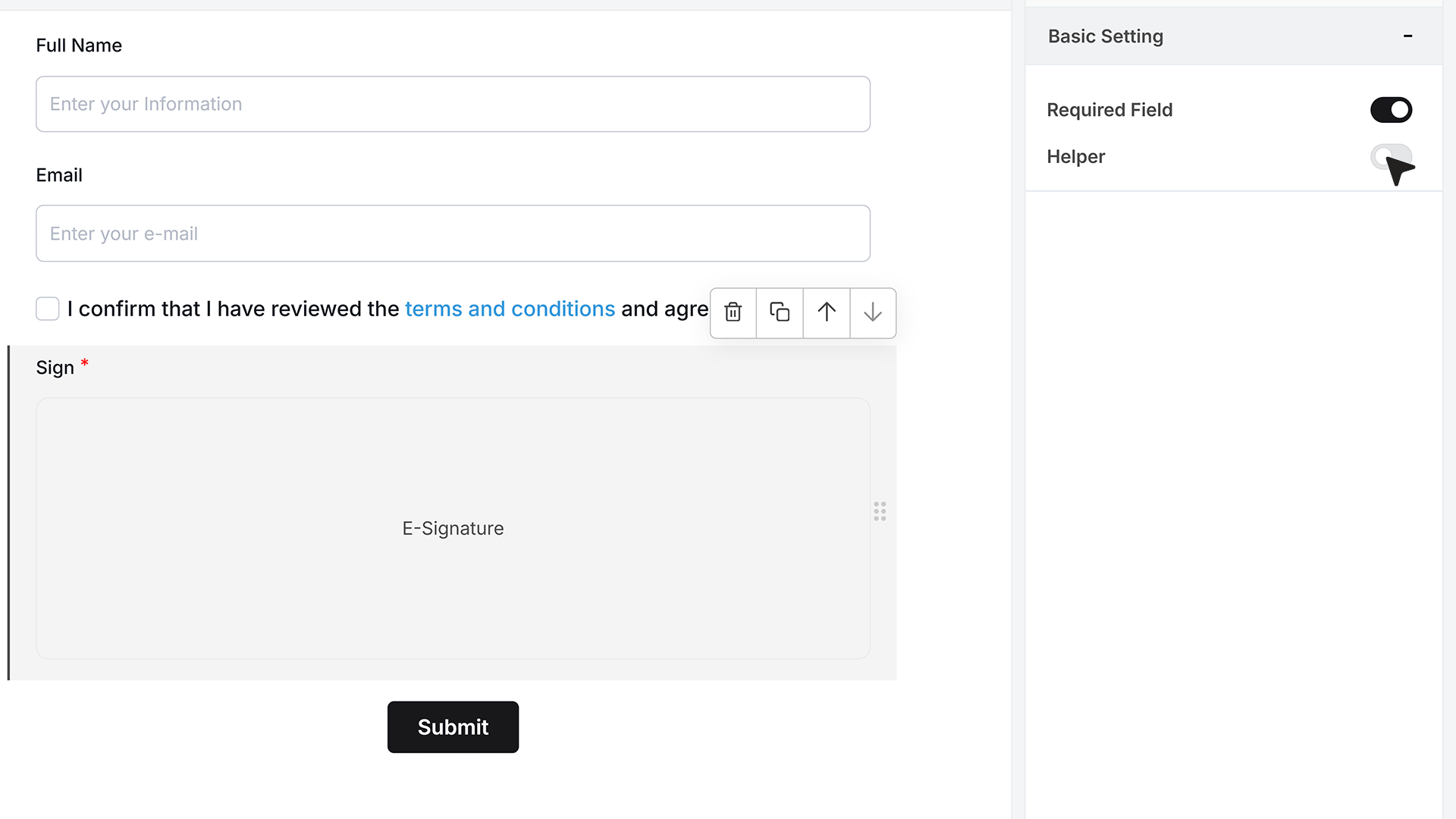Grab the six-dot drag handle

pos(880,511)
